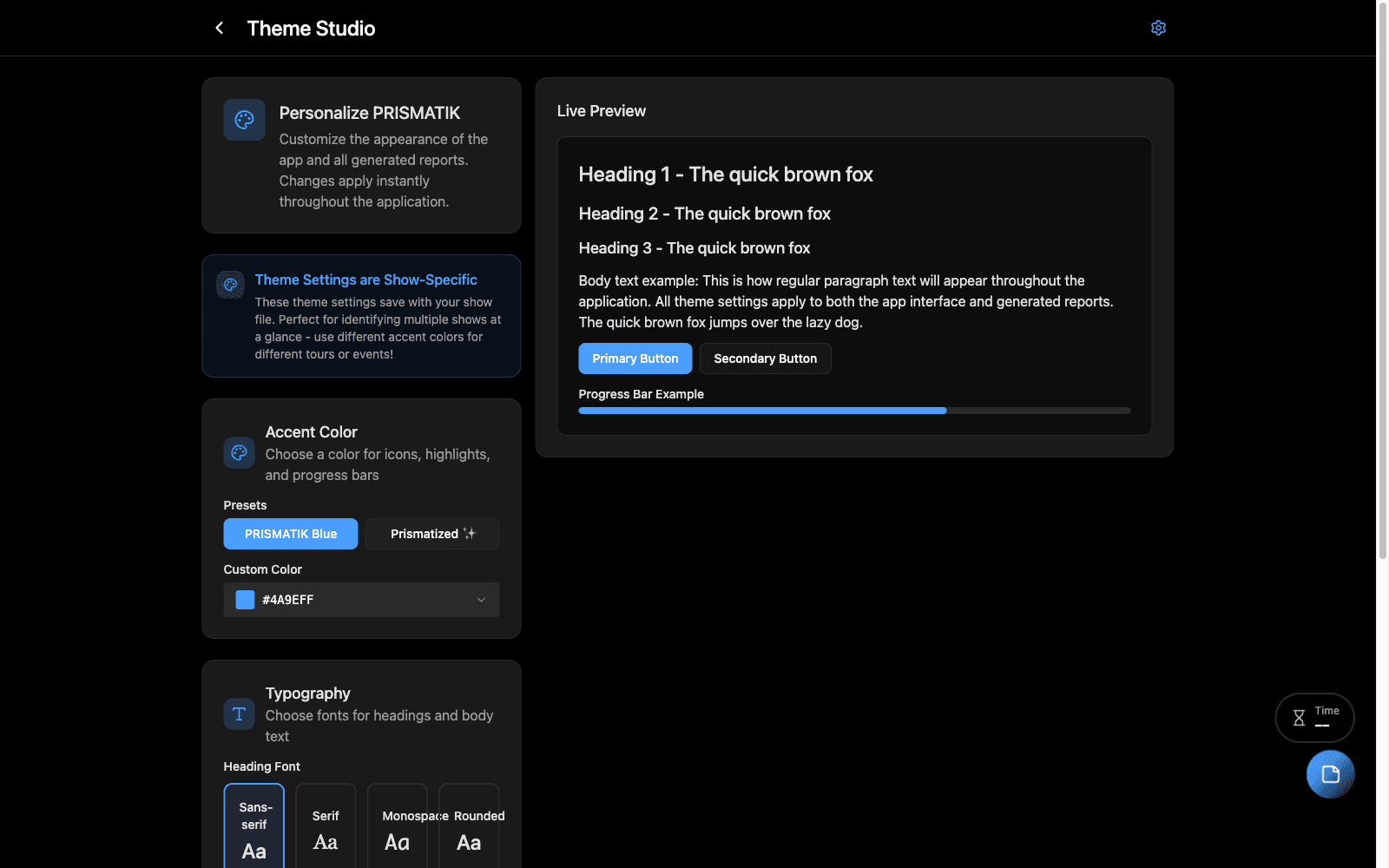Screen dimensions: 1389x868
Task: Click the blue floating note button
Action: (x=1330, y=774)
